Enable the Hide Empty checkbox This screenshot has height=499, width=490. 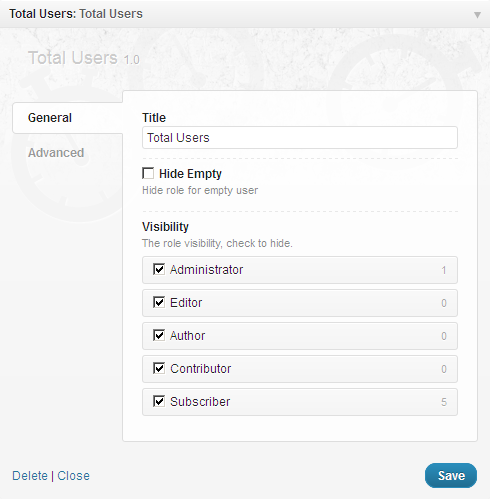click(x=148, y=173)
